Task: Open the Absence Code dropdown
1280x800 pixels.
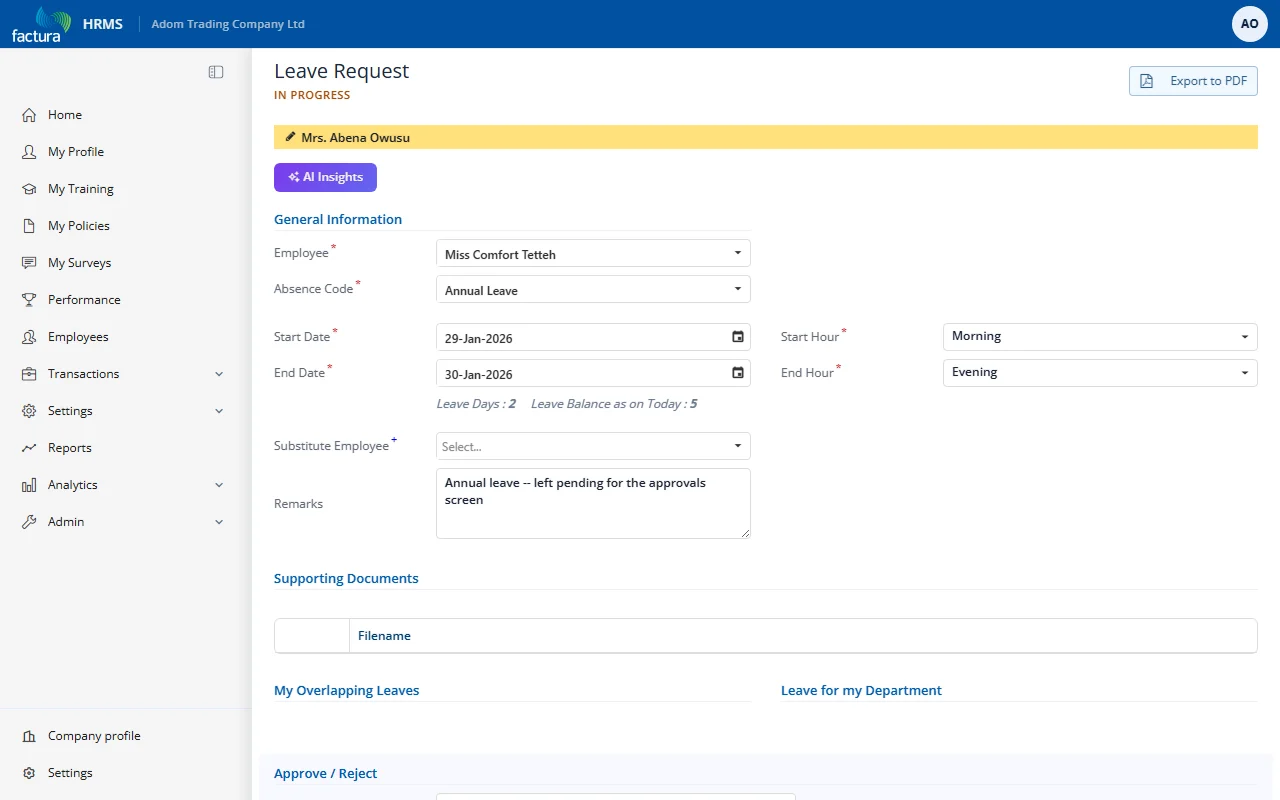Action: 593,289
